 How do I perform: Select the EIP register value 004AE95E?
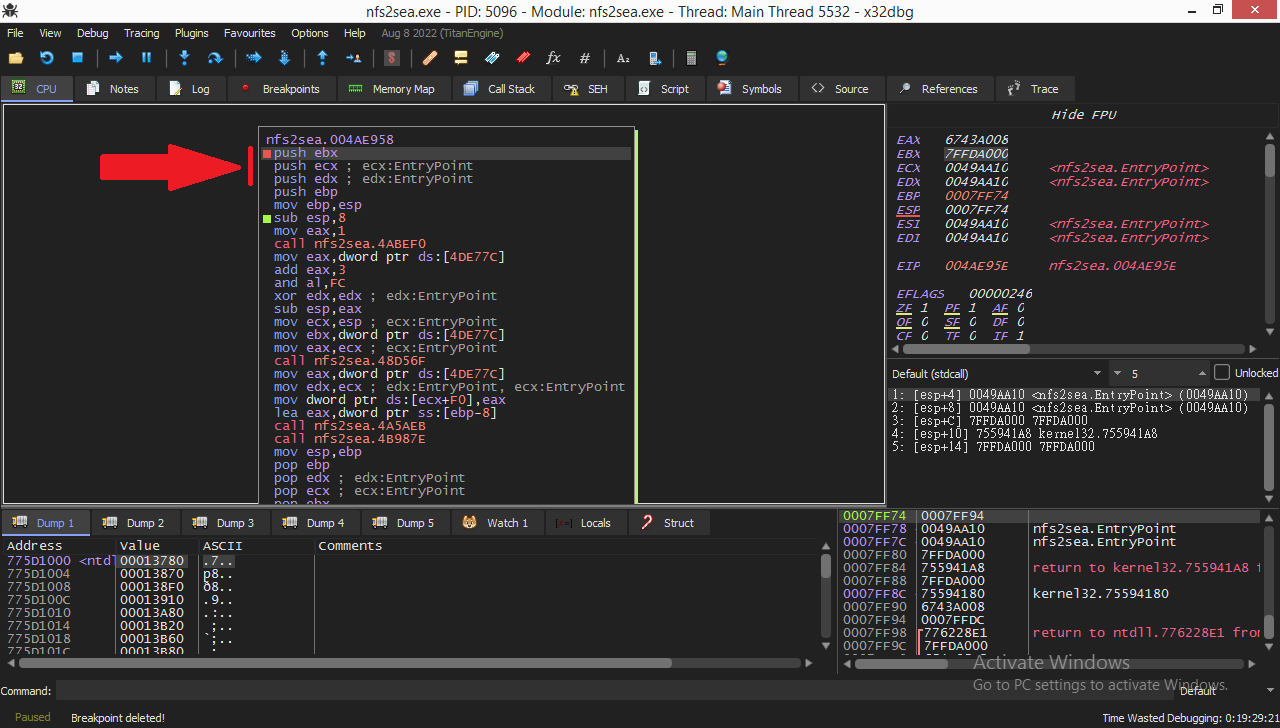coord(976,266)
